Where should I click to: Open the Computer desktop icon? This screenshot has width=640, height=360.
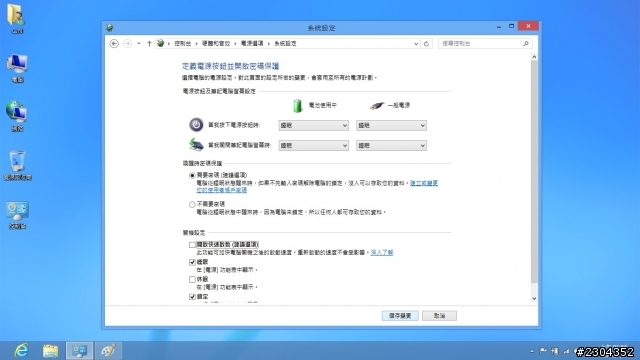(x=17, y=68)
